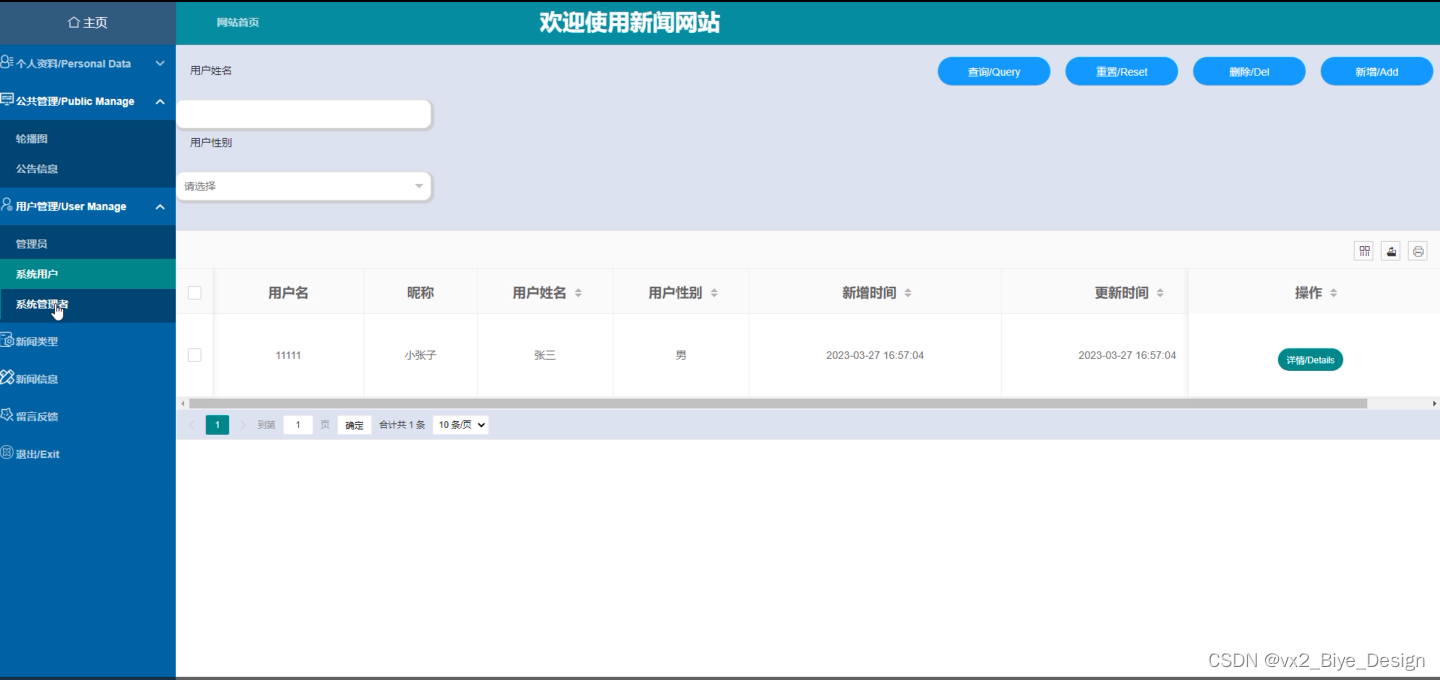Collapse User Manage menu chevron
The width and height of the screenshot is (1440, 680).
160,206
